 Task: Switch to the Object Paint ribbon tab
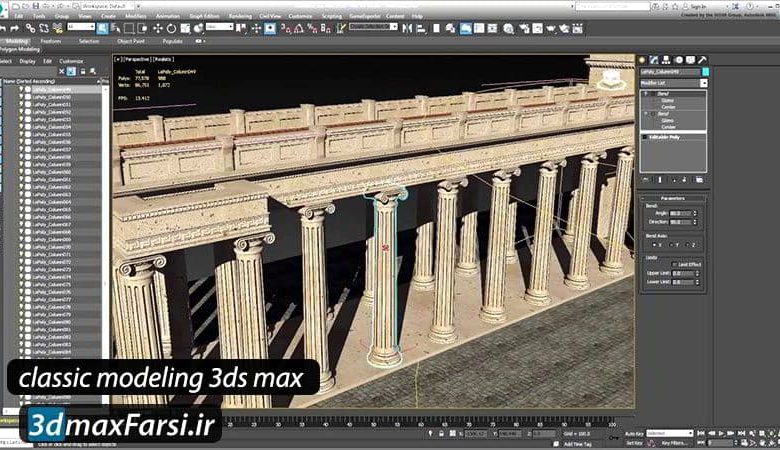click(131, 41)
